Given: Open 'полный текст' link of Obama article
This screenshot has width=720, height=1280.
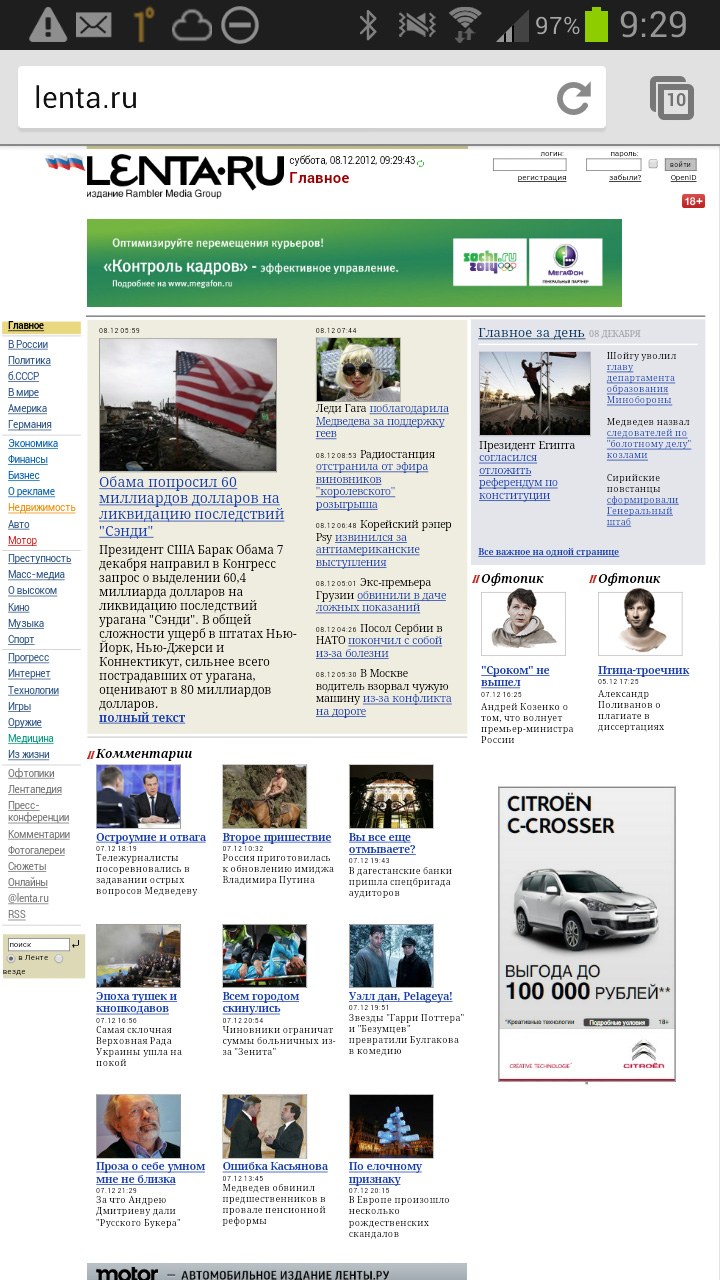Looking at the screenshot, I should point(141,717).
